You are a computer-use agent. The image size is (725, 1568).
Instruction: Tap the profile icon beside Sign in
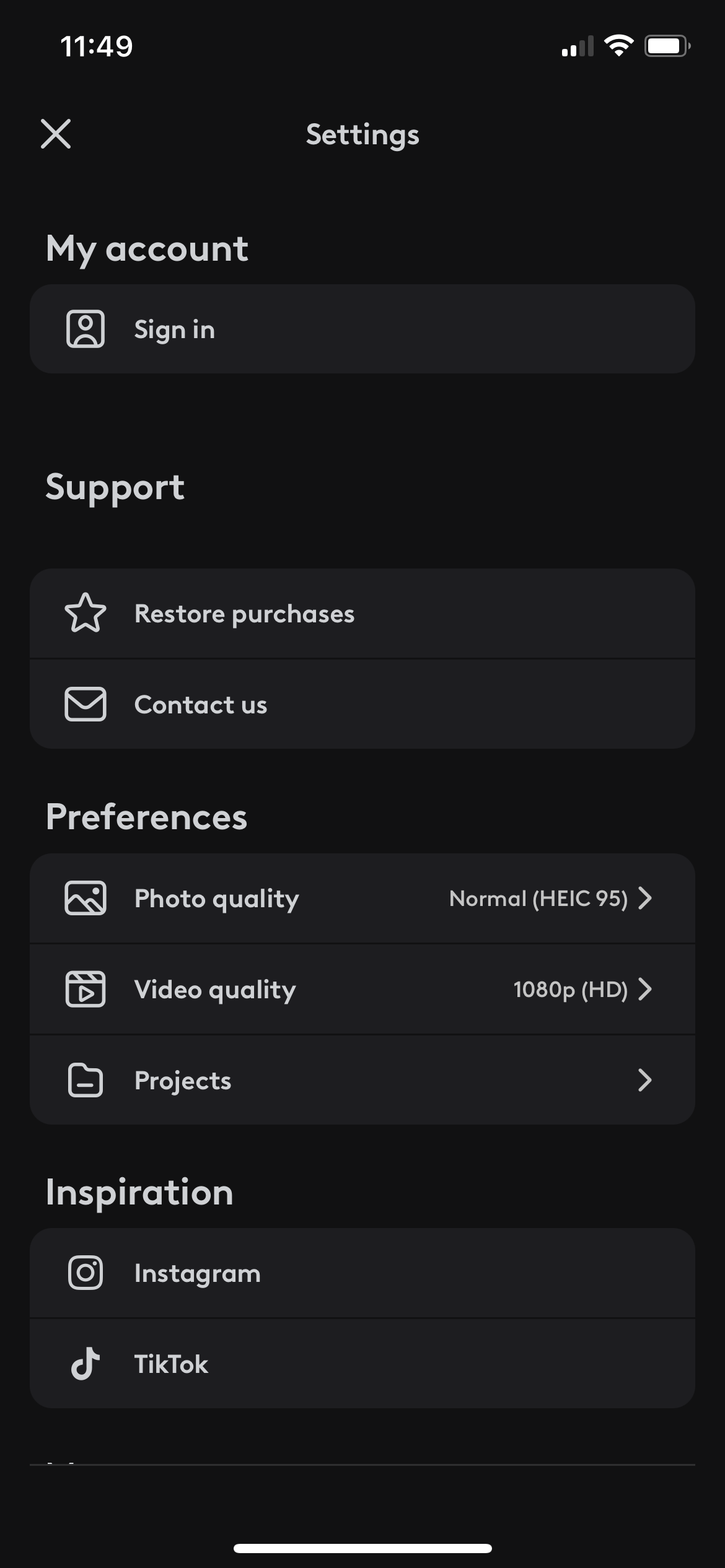tap(86, 329)
